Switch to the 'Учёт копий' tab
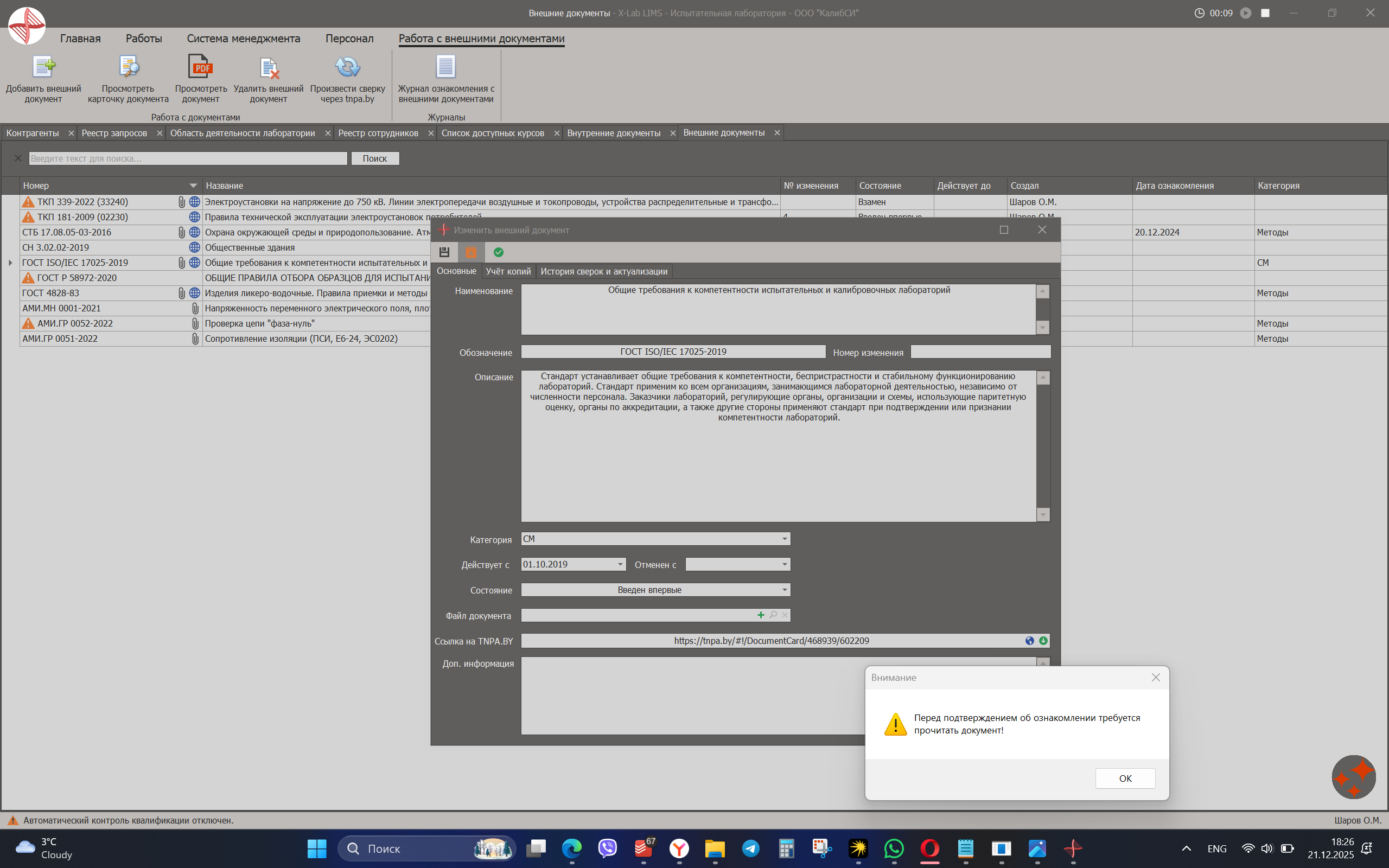The width and height of the screenshot is (1389, 868). tap(508, 271)
